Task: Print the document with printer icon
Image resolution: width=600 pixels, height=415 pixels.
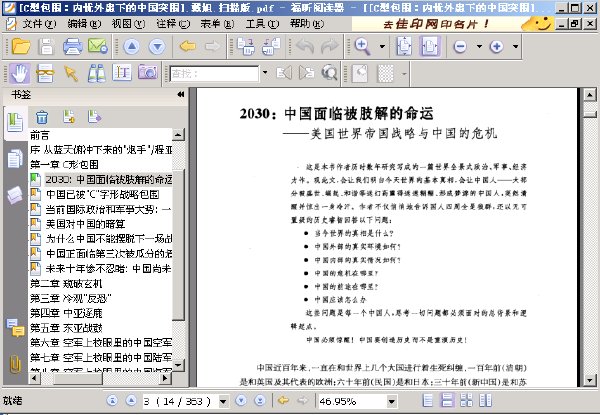Action: point(72,47)
